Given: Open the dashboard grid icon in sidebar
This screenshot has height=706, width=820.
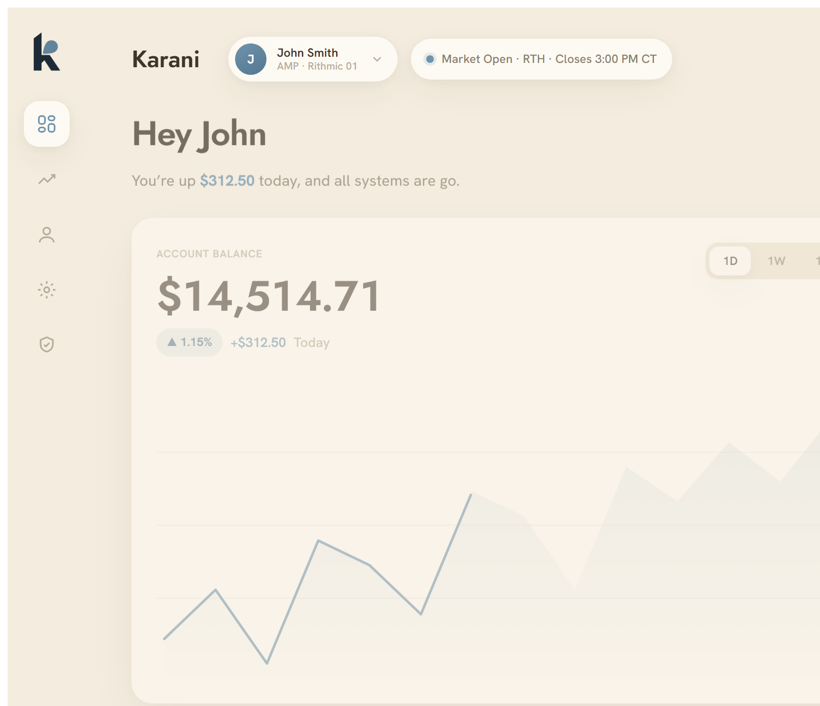Looking at the screenshot, I should (47, 124).
